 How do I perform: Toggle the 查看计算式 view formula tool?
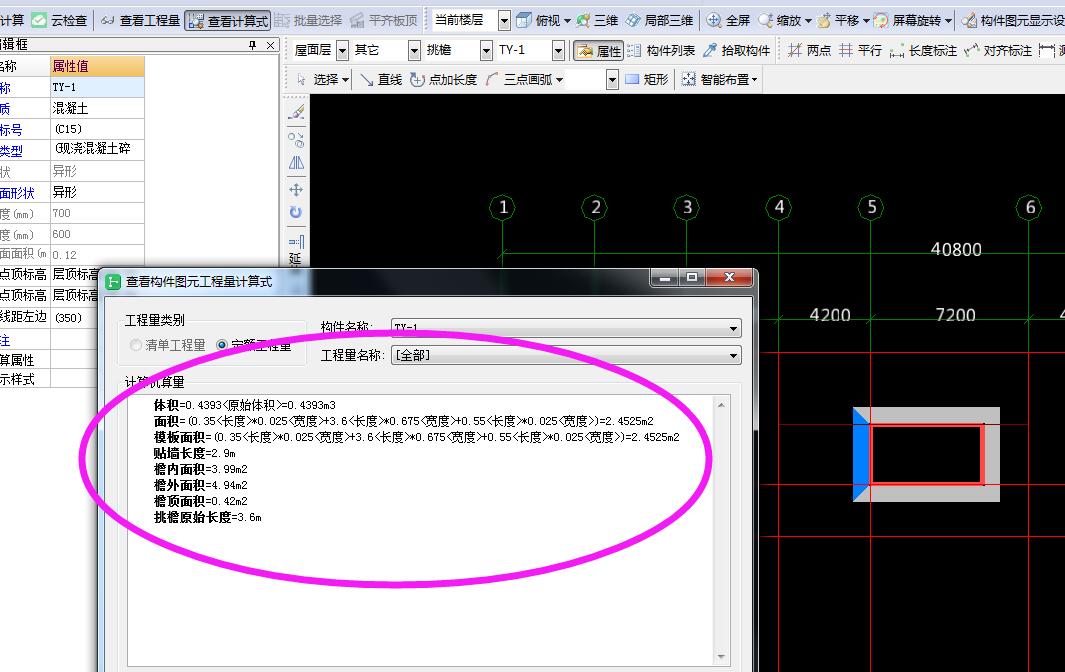click(x=228, y=21)
